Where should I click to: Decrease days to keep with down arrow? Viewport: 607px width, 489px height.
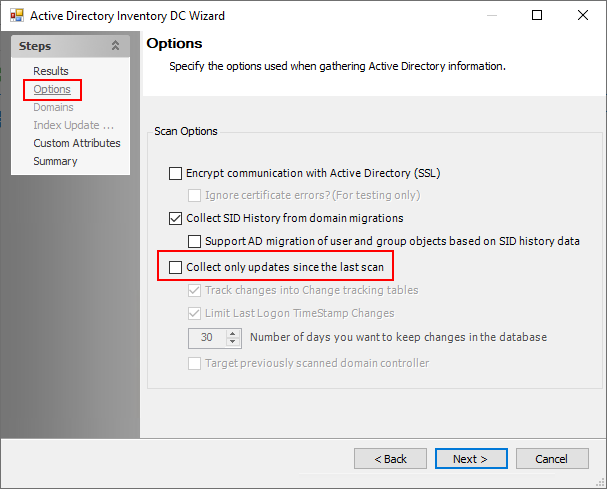pyautogui.click(x=234, y=342)
